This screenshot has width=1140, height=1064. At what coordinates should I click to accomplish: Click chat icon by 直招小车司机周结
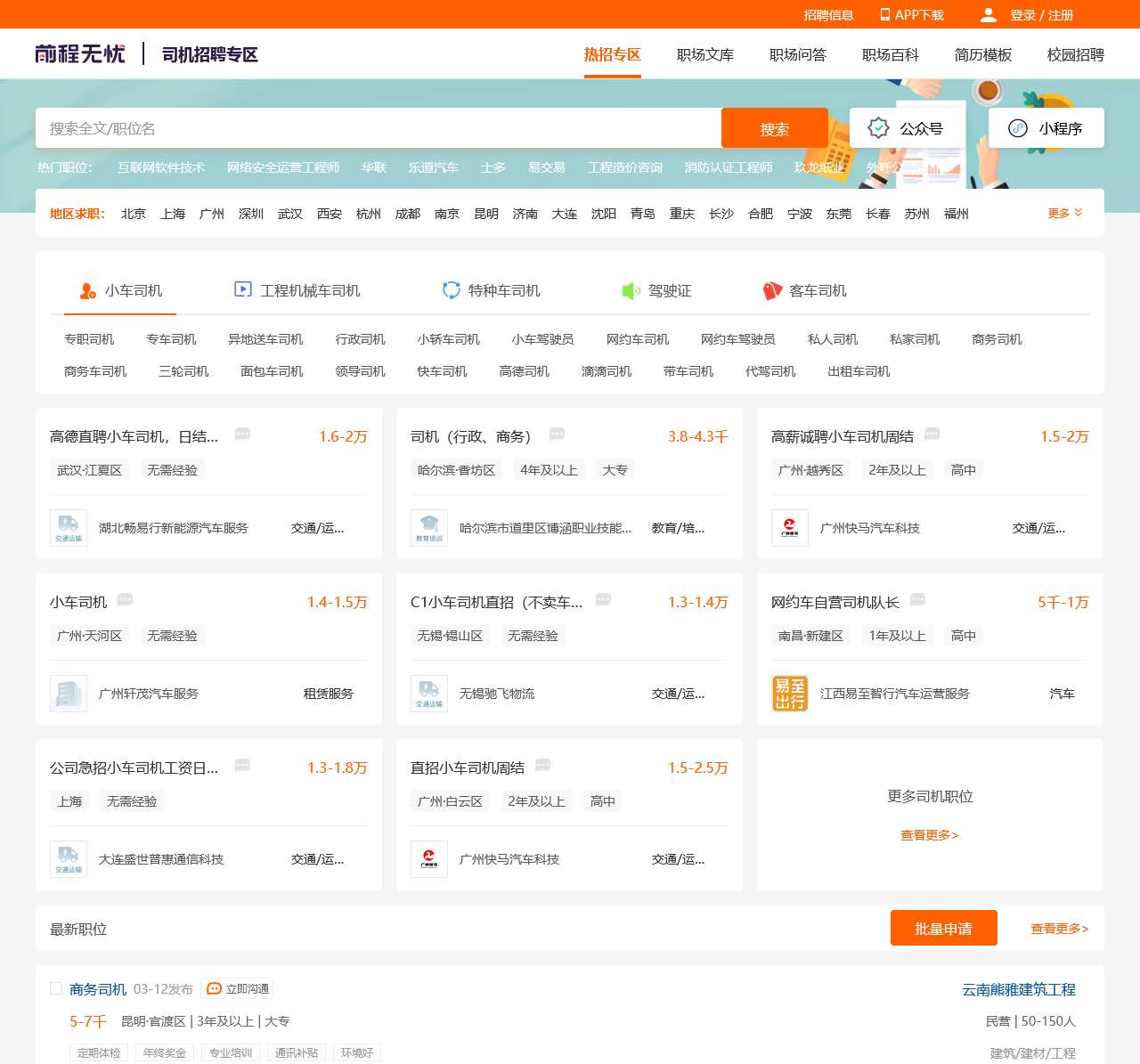[x=542, y=765]
